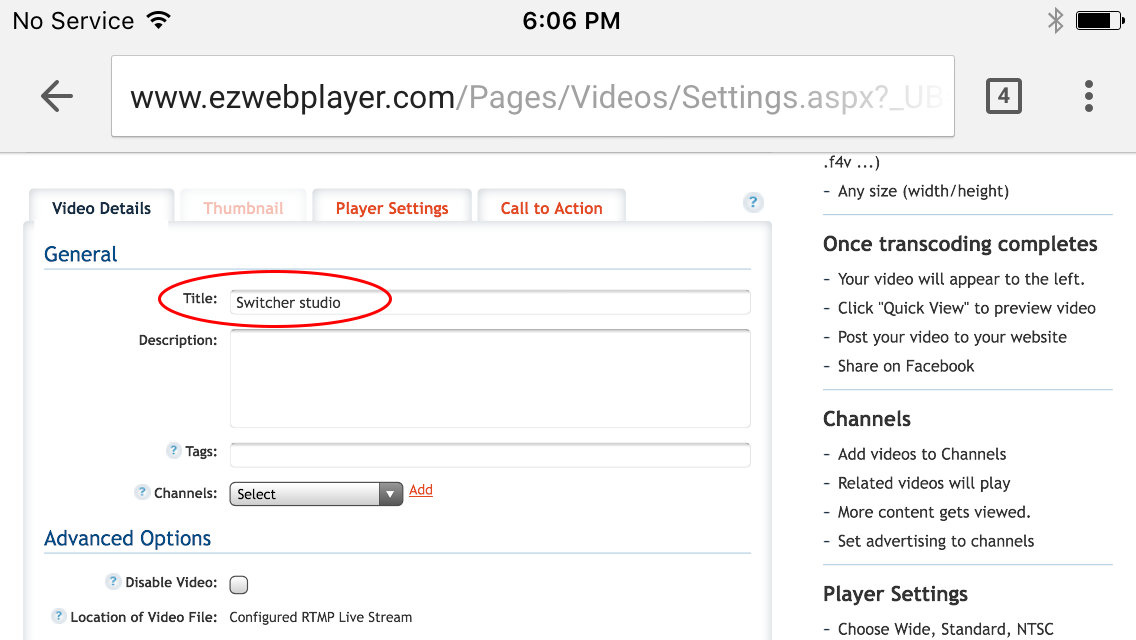Select the Video Details tab
The width and height of the screenshot is (1136, 640).
click(101, 208)
